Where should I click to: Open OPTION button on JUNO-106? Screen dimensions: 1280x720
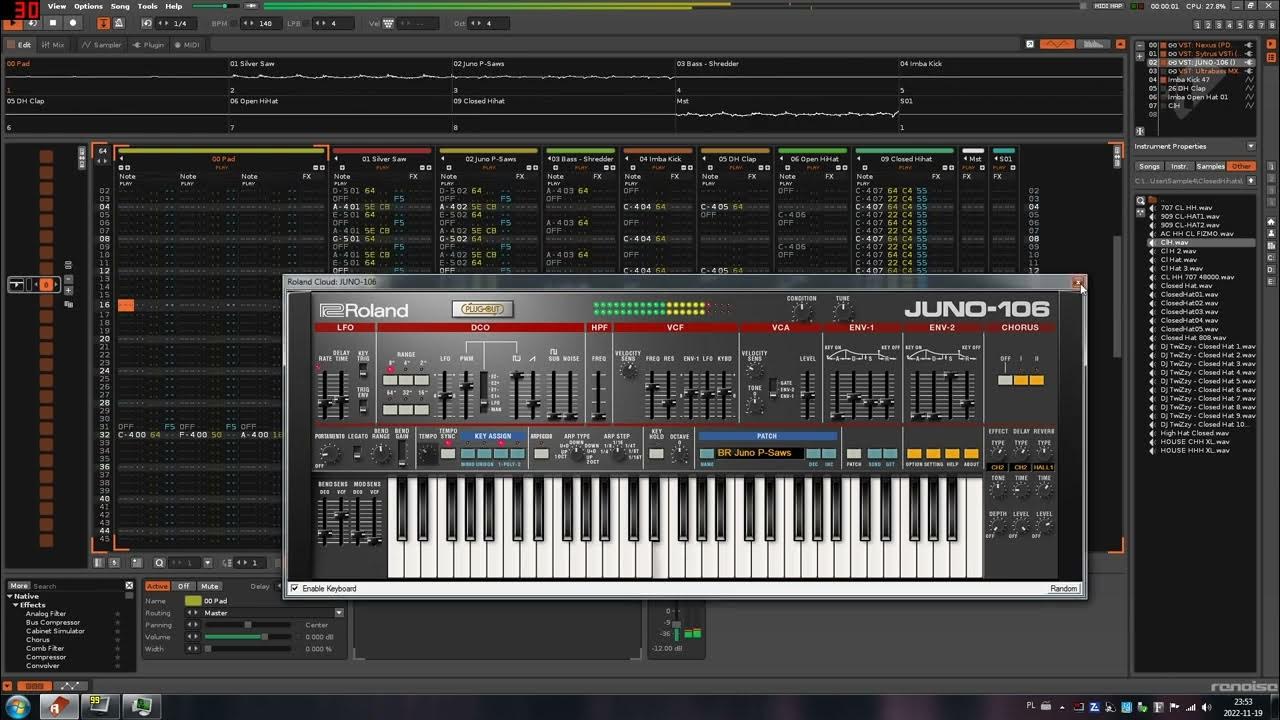point(913,453)
